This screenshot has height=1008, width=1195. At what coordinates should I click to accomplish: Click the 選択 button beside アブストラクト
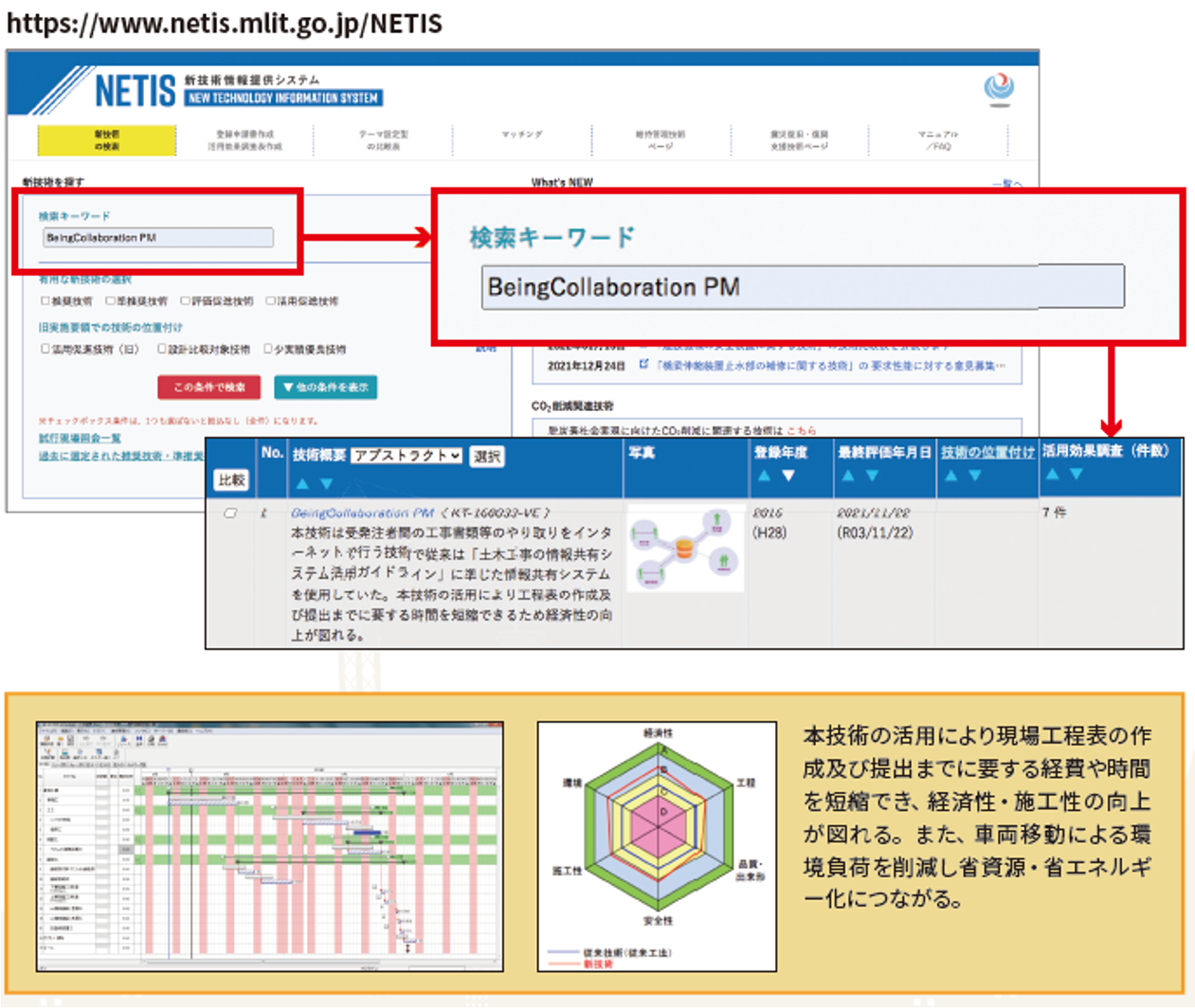click(x=487, y=457)
